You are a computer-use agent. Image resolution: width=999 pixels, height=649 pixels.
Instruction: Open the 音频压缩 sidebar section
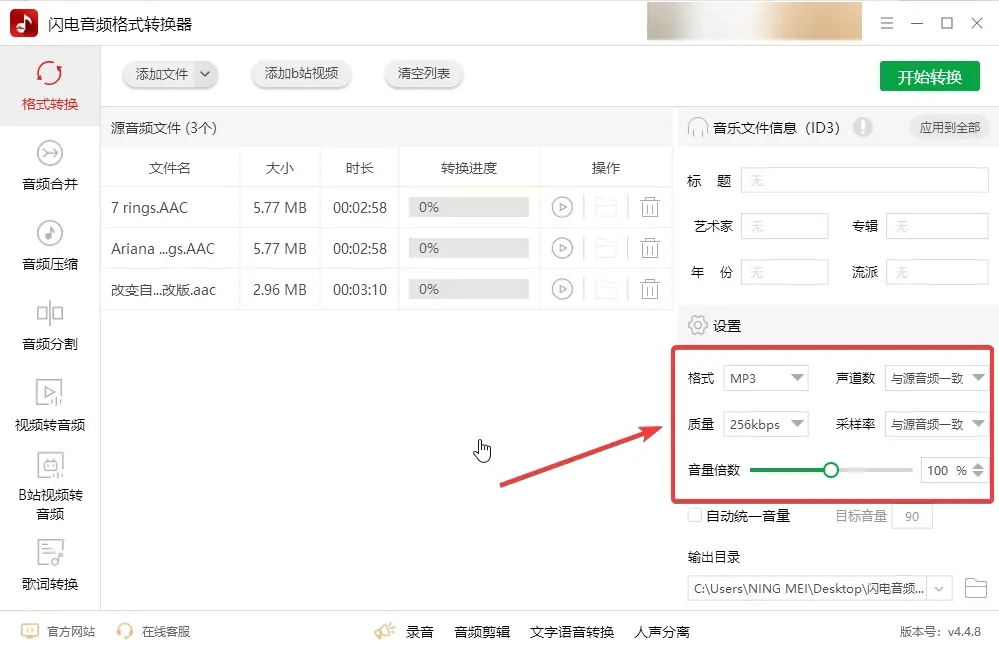50,246
